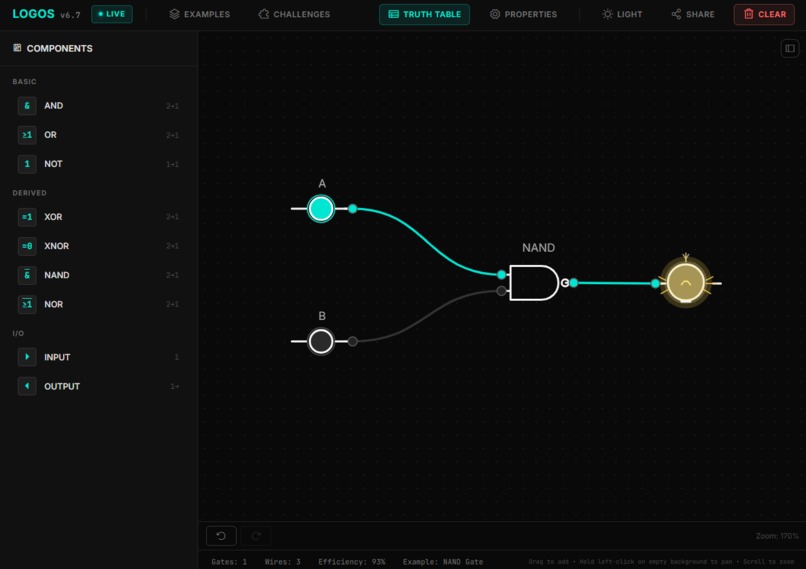Toggle the sidebar panel icon at top right
806x569 pixels.
pyautogui.click(x=790, y=48)
